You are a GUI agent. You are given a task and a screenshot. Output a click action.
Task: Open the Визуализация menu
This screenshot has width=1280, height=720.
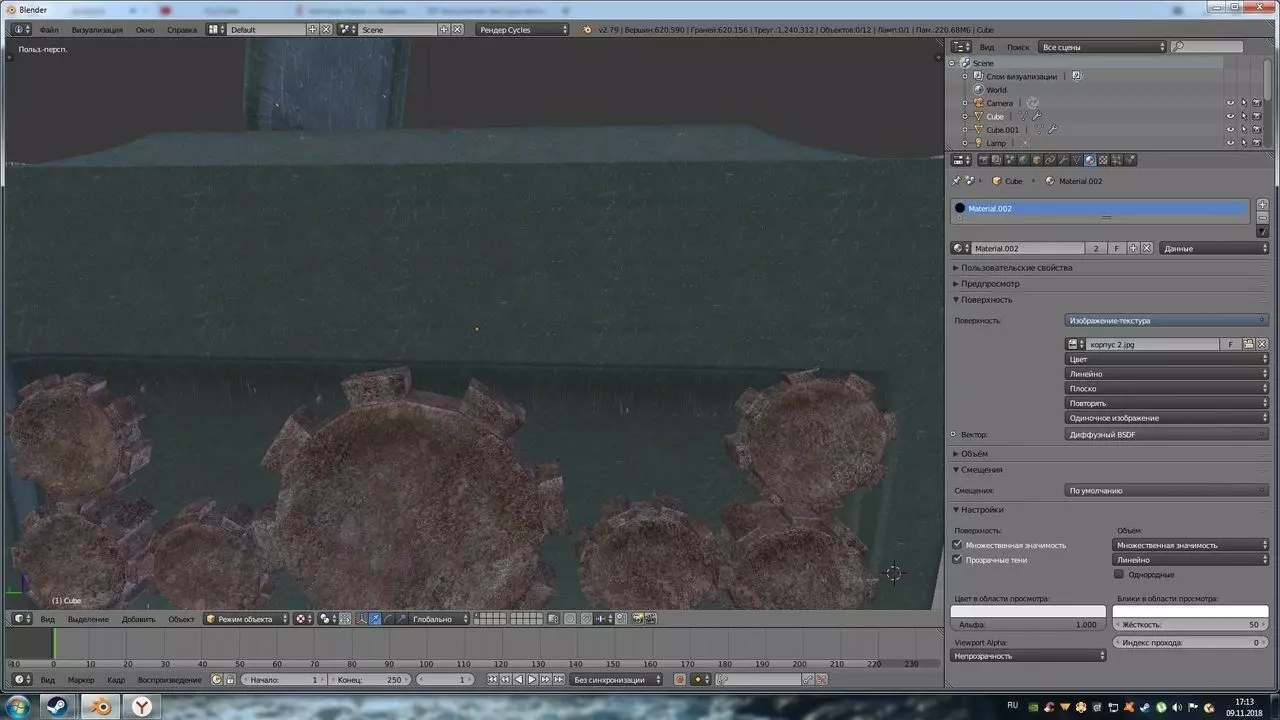(97, 30)
